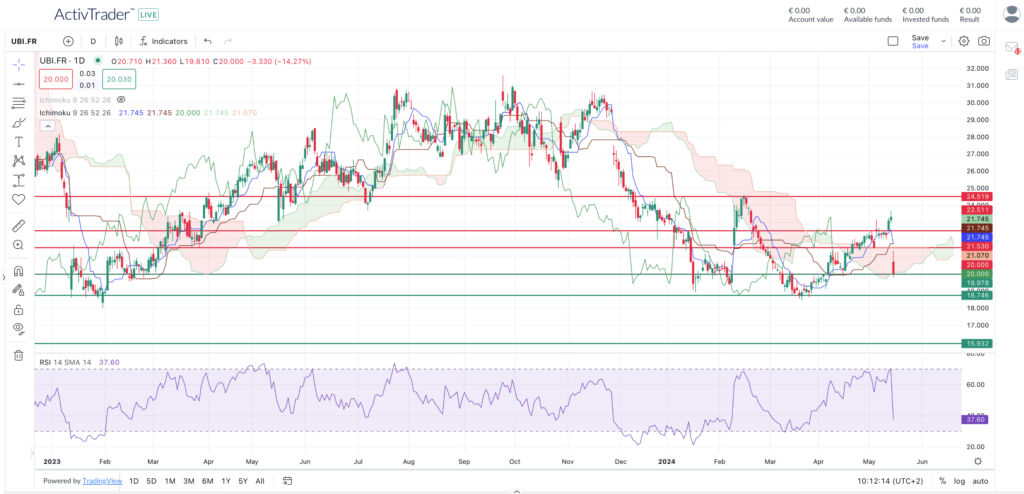Screen dimensions: 1024x494
Task: Add symbol with the plus compare icon
Action: point(68,41)
